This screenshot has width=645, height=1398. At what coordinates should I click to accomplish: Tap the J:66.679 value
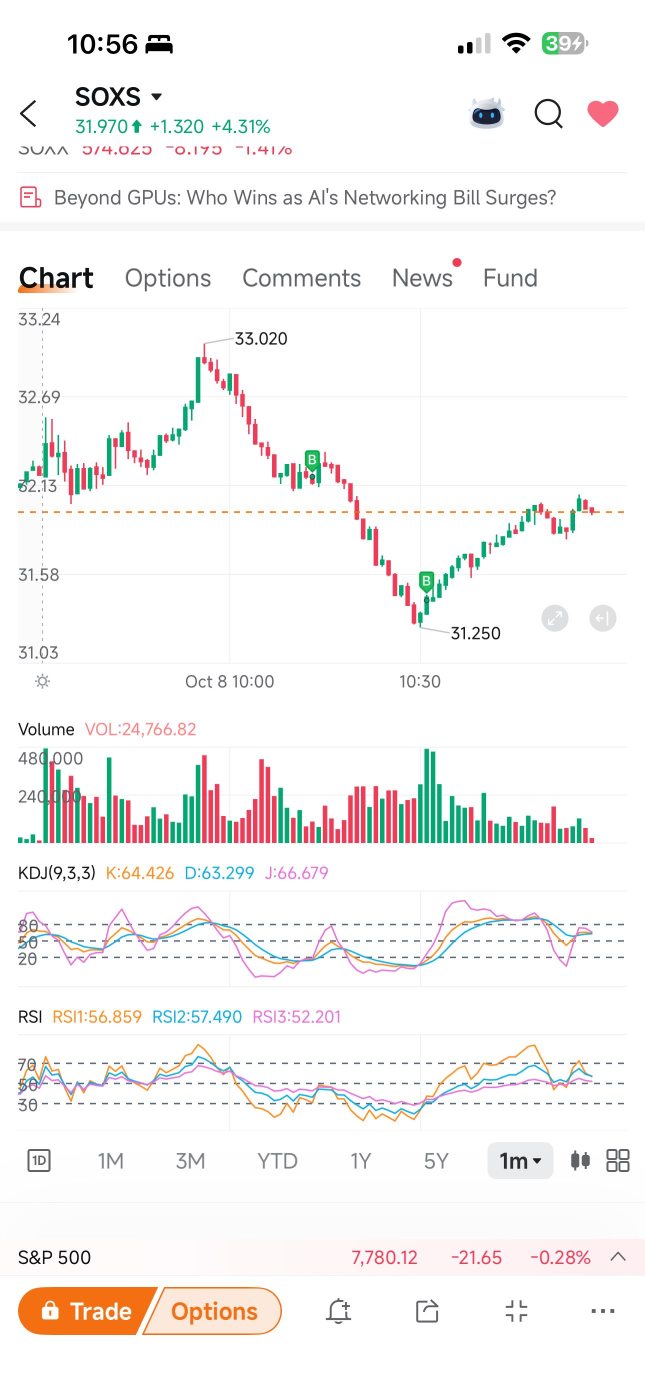296,873
